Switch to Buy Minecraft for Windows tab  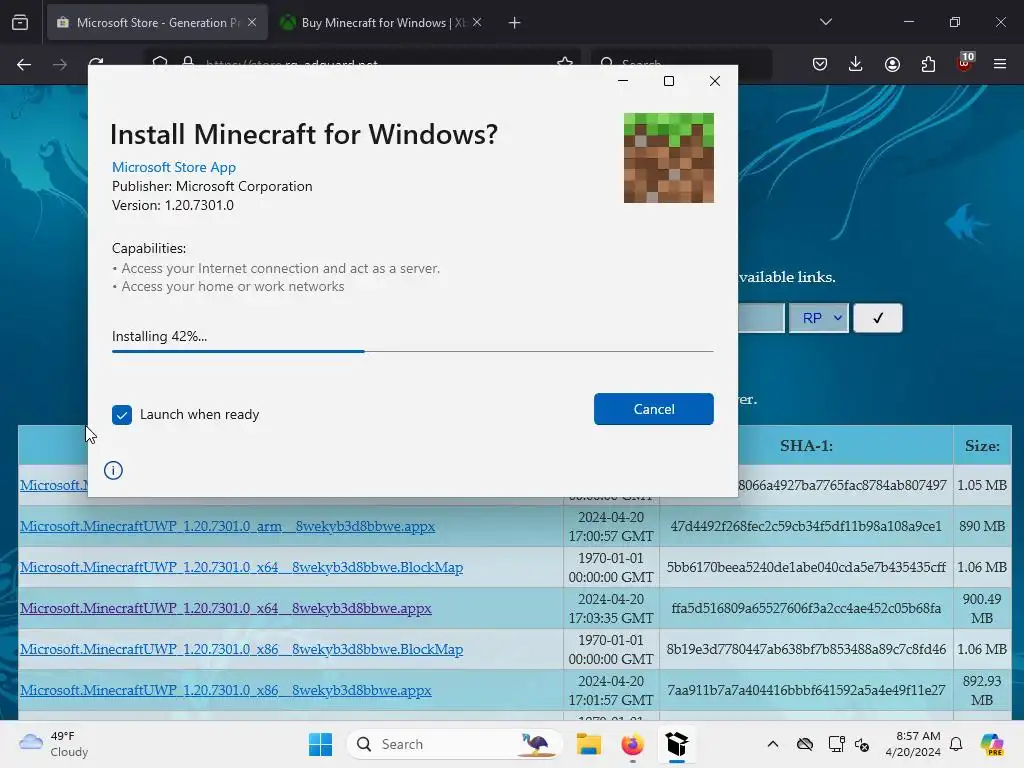pos(383,22)
